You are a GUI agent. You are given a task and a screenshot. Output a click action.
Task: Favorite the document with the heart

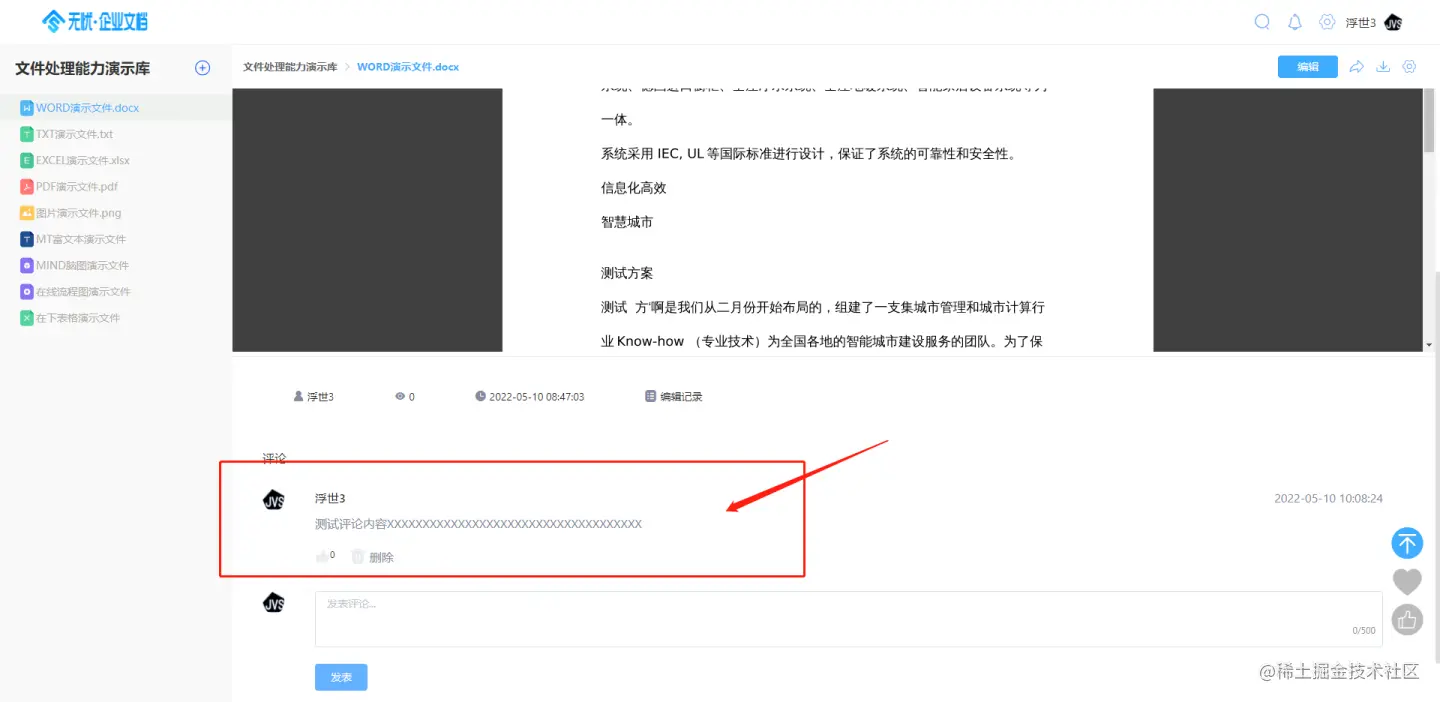tap(1407, 581)
